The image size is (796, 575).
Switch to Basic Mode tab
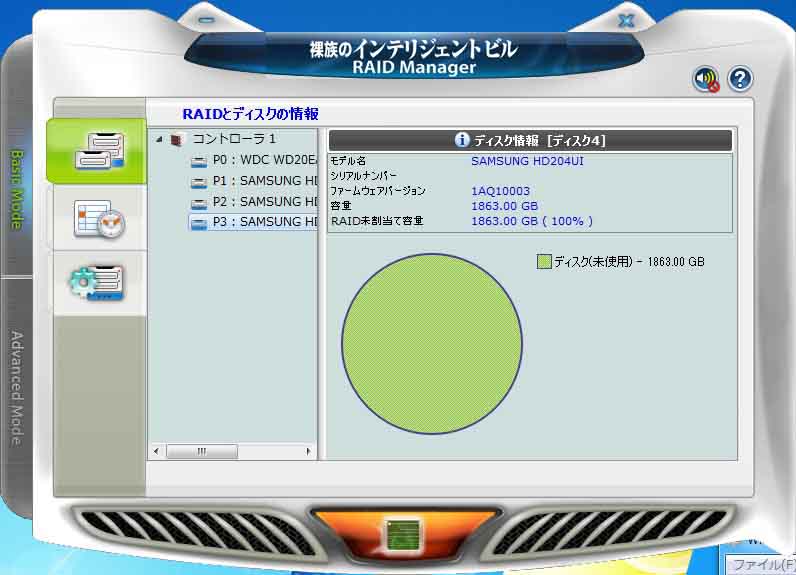[17, 189]
